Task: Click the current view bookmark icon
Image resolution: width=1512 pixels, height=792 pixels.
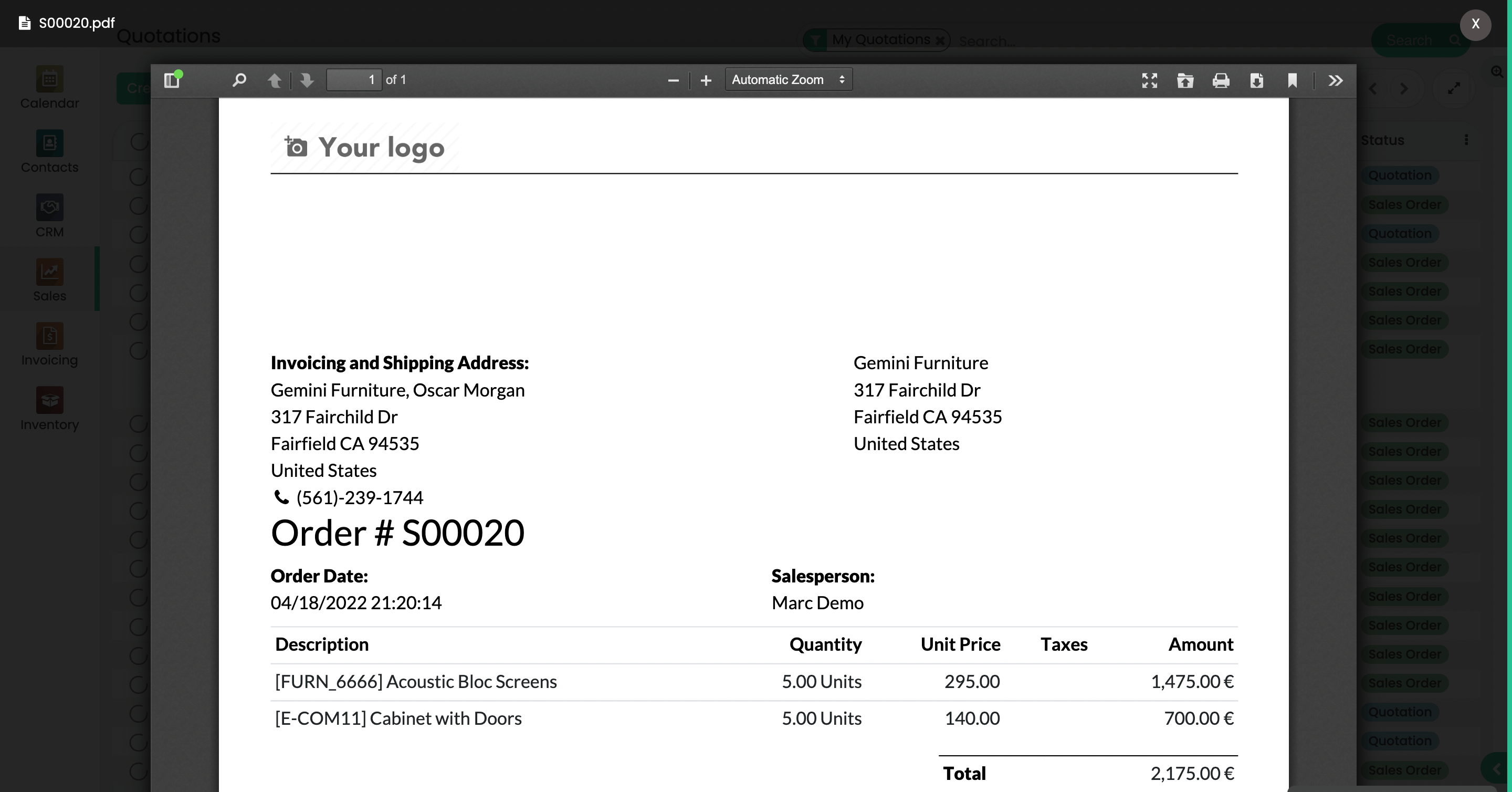Action: 1293,80
